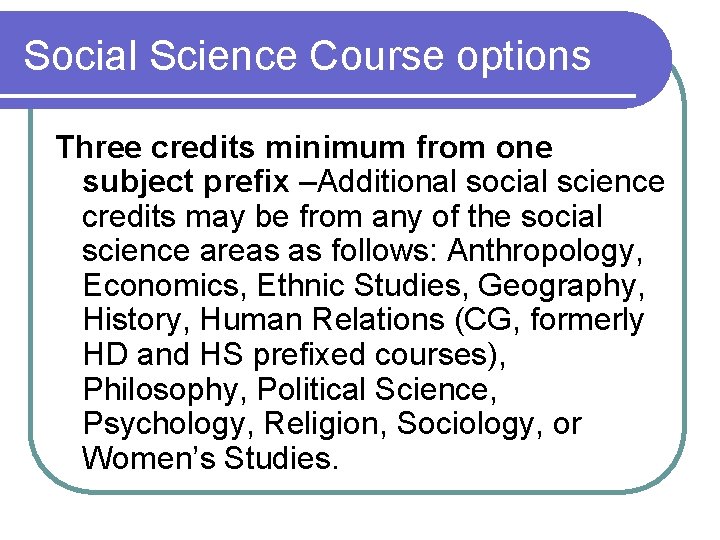
Task: Click the bold phrase "subject prefix"
Action: (x=186, y=183)
